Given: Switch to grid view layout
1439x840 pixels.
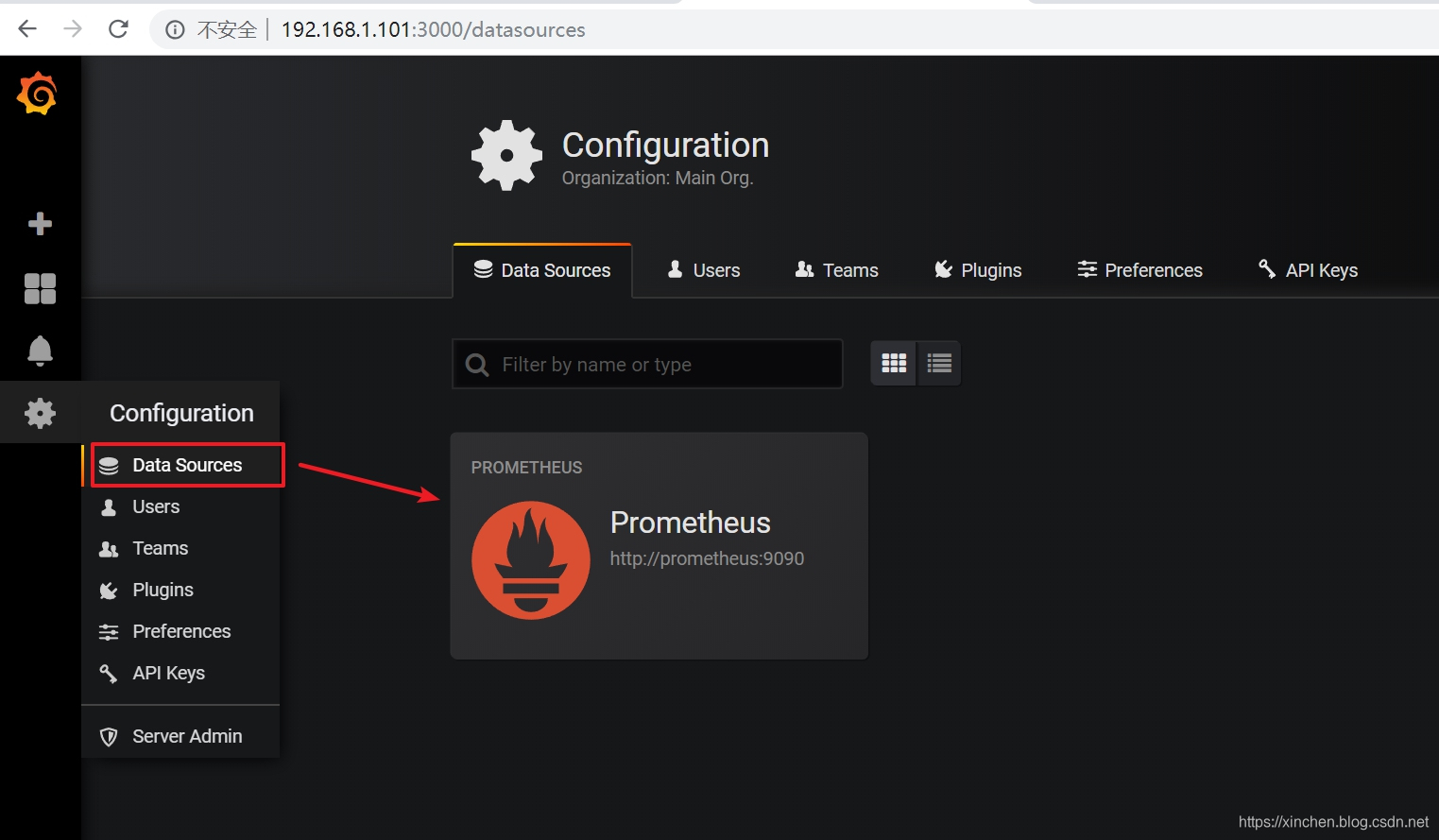Looking at the screenshot, I should (894, 364).
